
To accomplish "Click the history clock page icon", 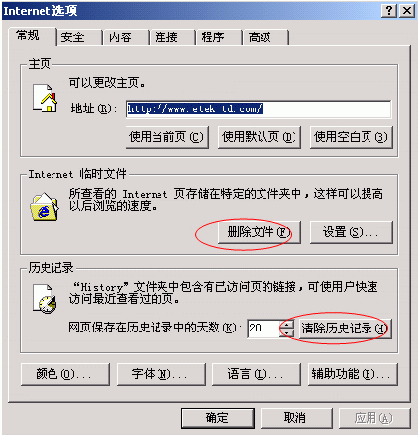I will coord(45,298).
